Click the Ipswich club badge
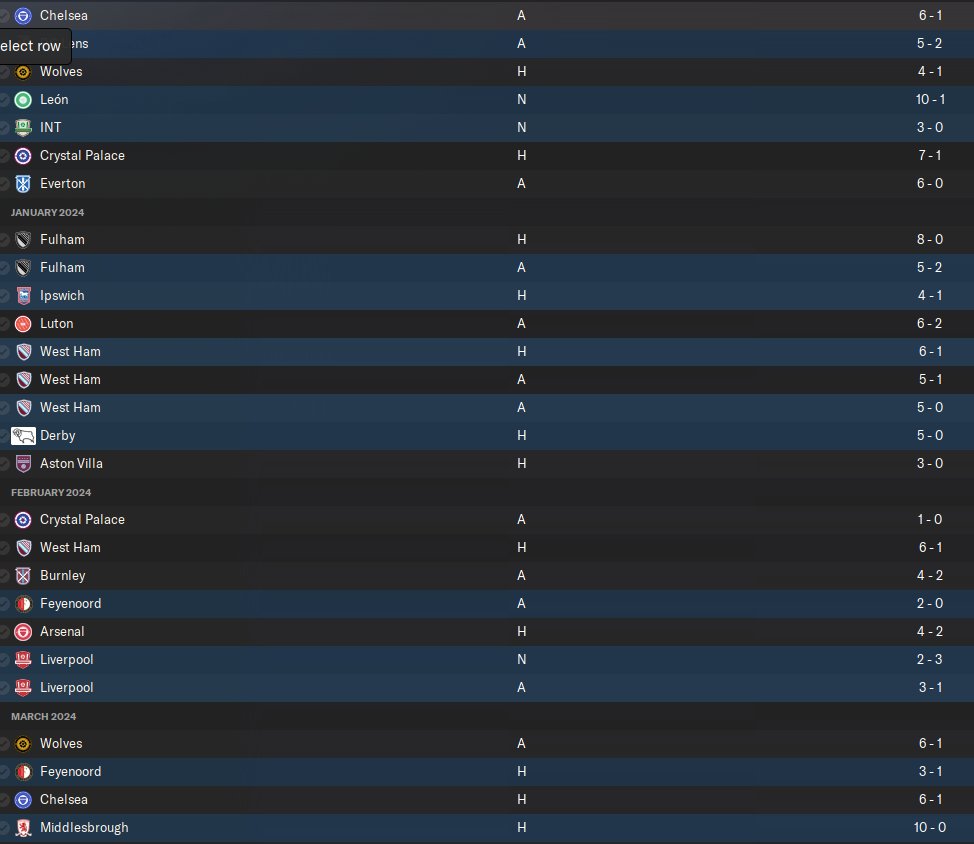Image resolution: width=974 pixels, height=844 pixels. 23,296
